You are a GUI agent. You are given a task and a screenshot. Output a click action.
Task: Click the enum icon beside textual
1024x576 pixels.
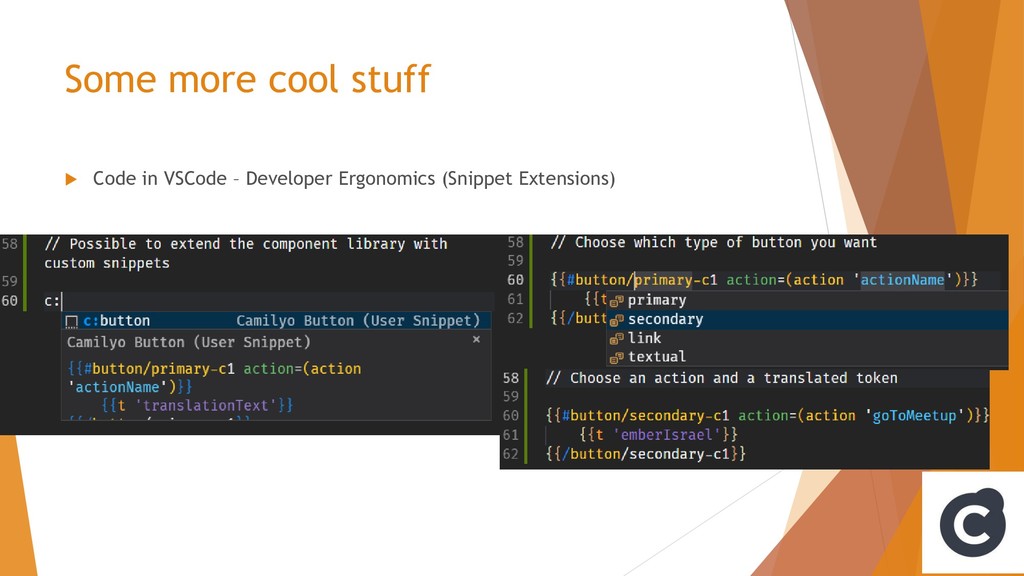point(616,358)
